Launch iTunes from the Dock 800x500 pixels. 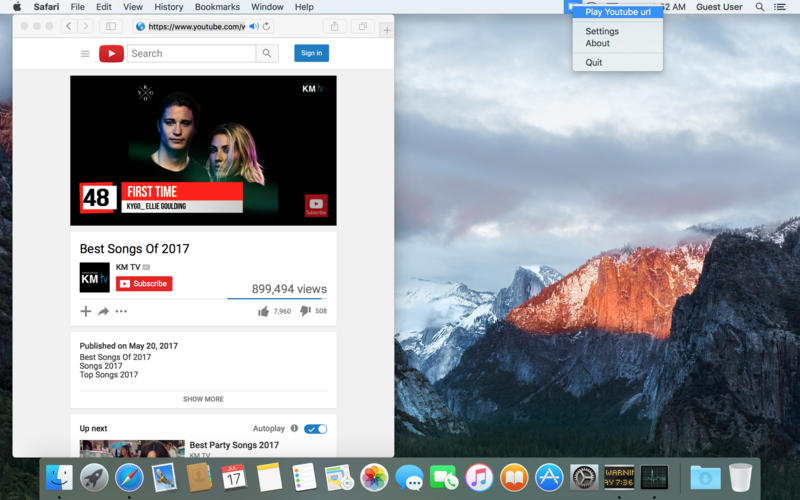[x=479, y=478]
